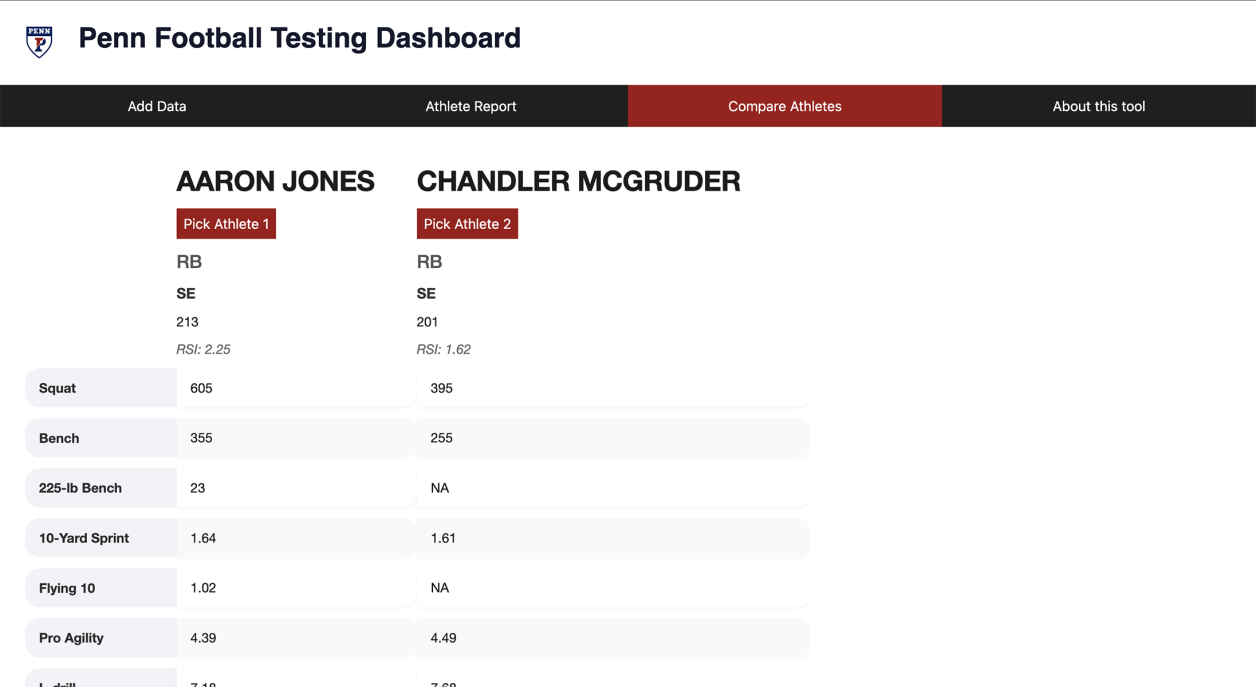Open the Add Data tab
The image size is (1256, 687).
157,106
